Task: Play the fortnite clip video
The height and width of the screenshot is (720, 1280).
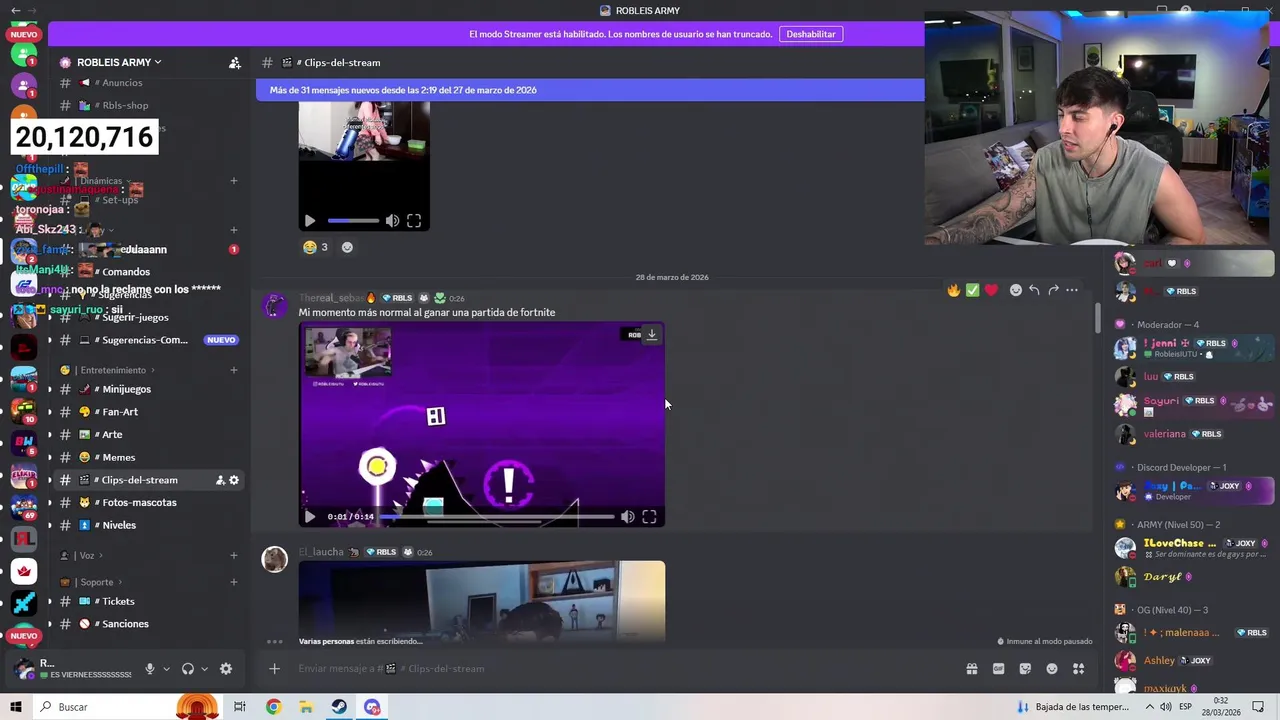Action: (310, 517)
